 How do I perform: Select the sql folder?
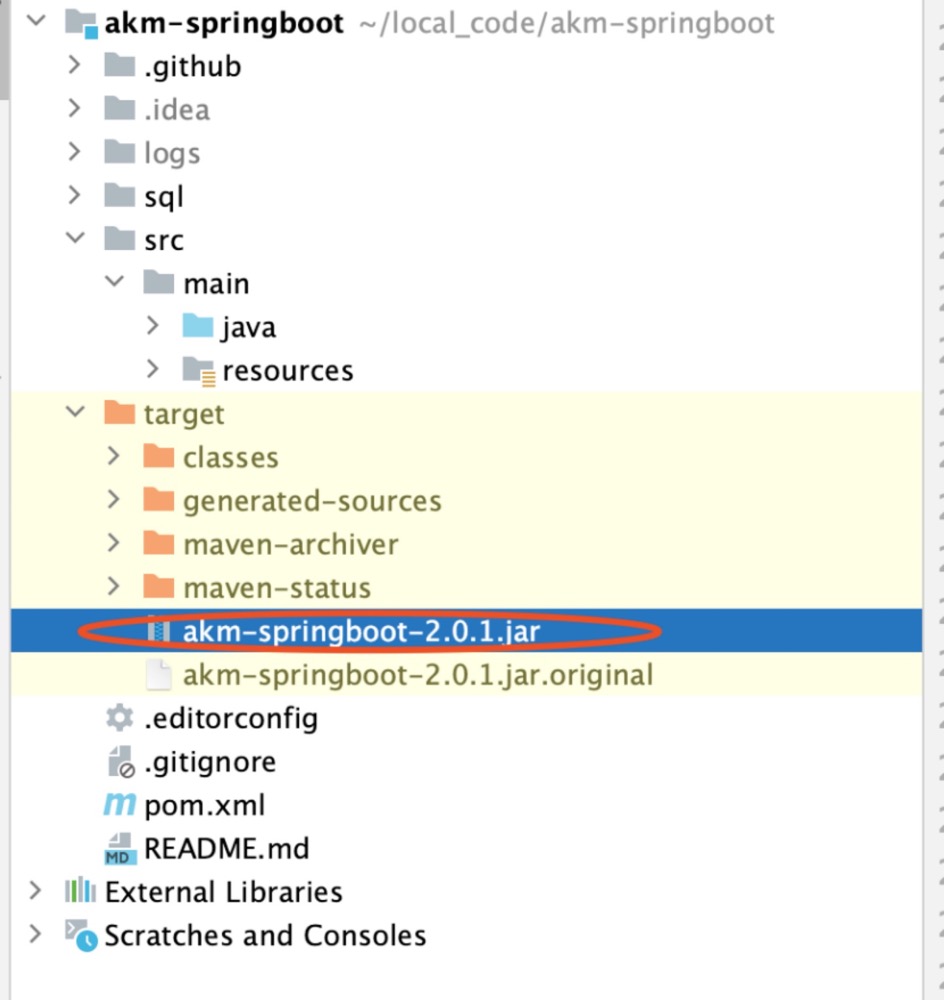point(163,197)
